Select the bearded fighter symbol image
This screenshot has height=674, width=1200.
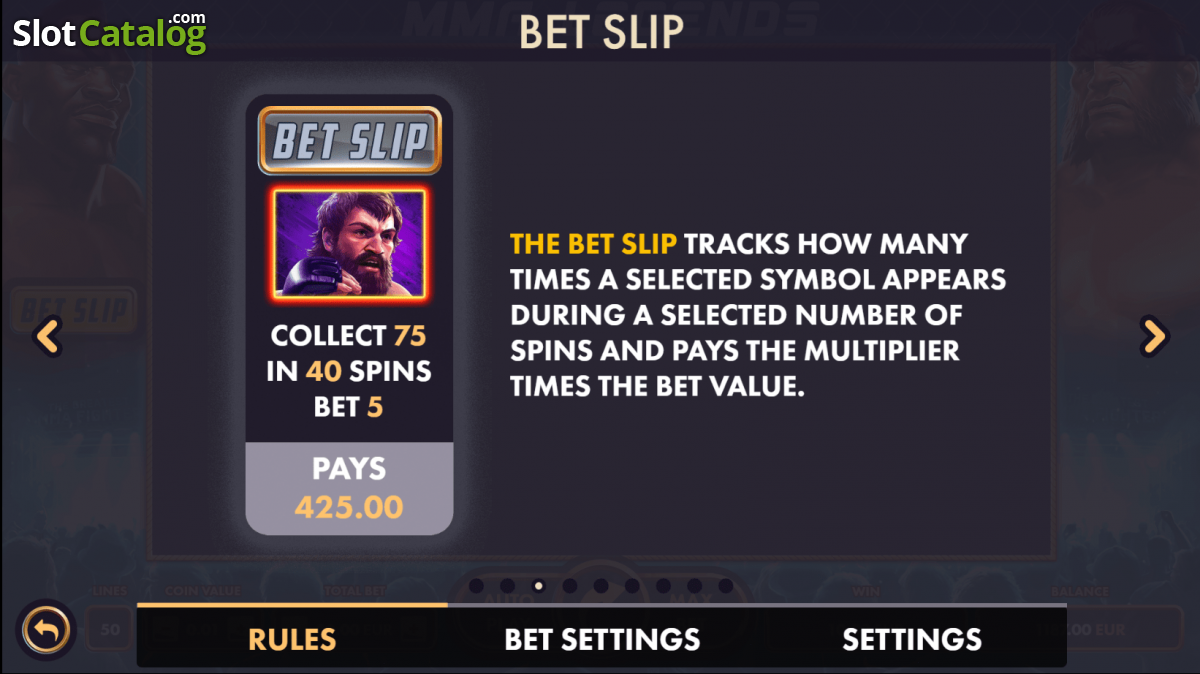[x=349, y=244]
